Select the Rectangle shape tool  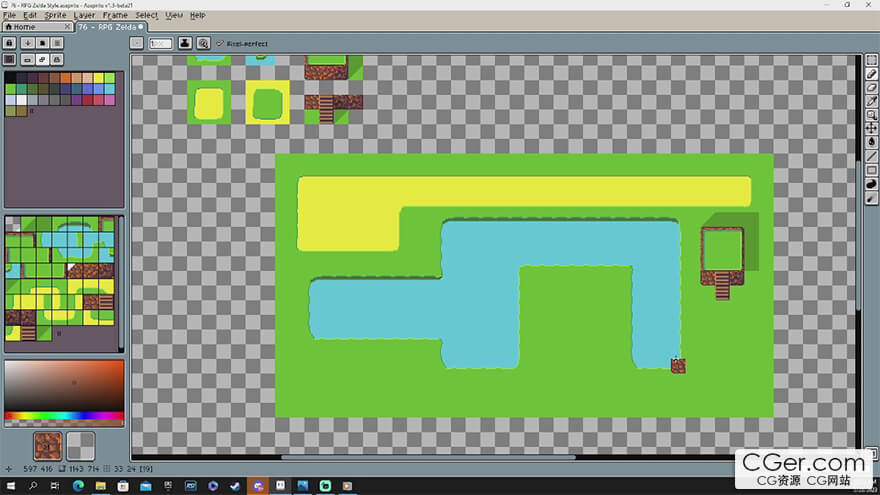[871, 170]
